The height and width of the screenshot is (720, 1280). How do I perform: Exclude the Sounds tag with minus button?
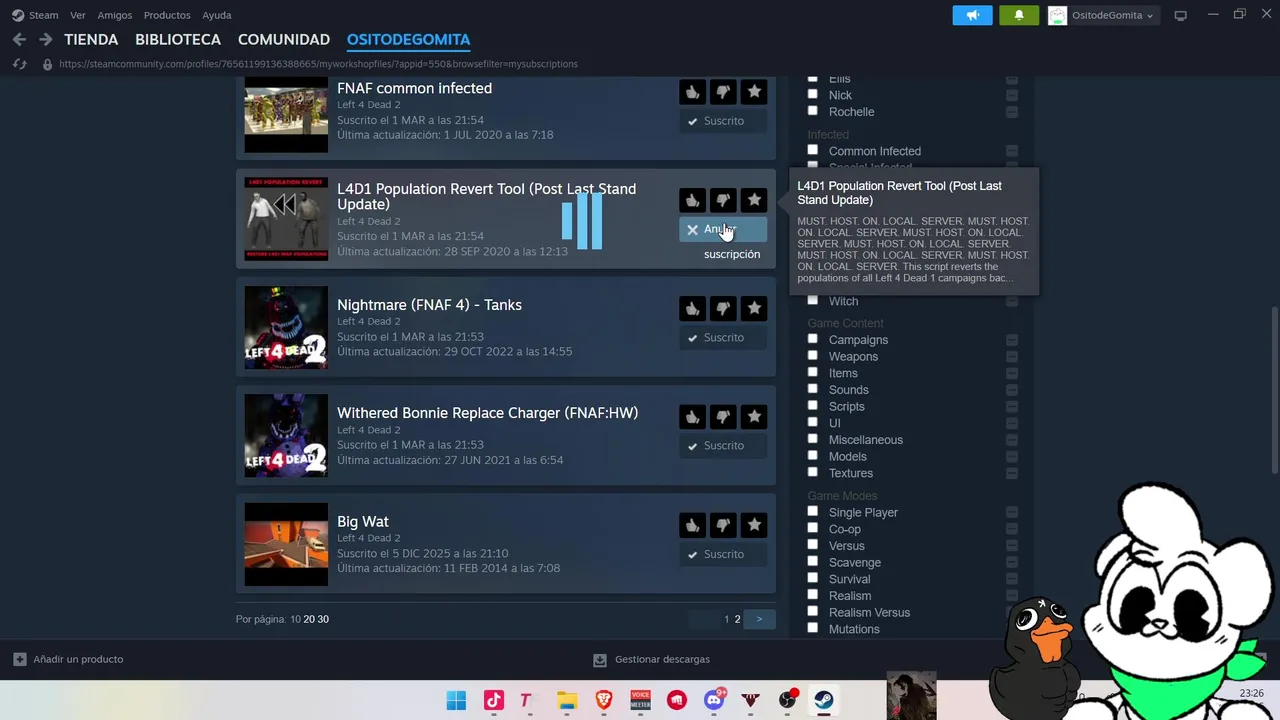pyautogui.click(x=1012, y=390)
